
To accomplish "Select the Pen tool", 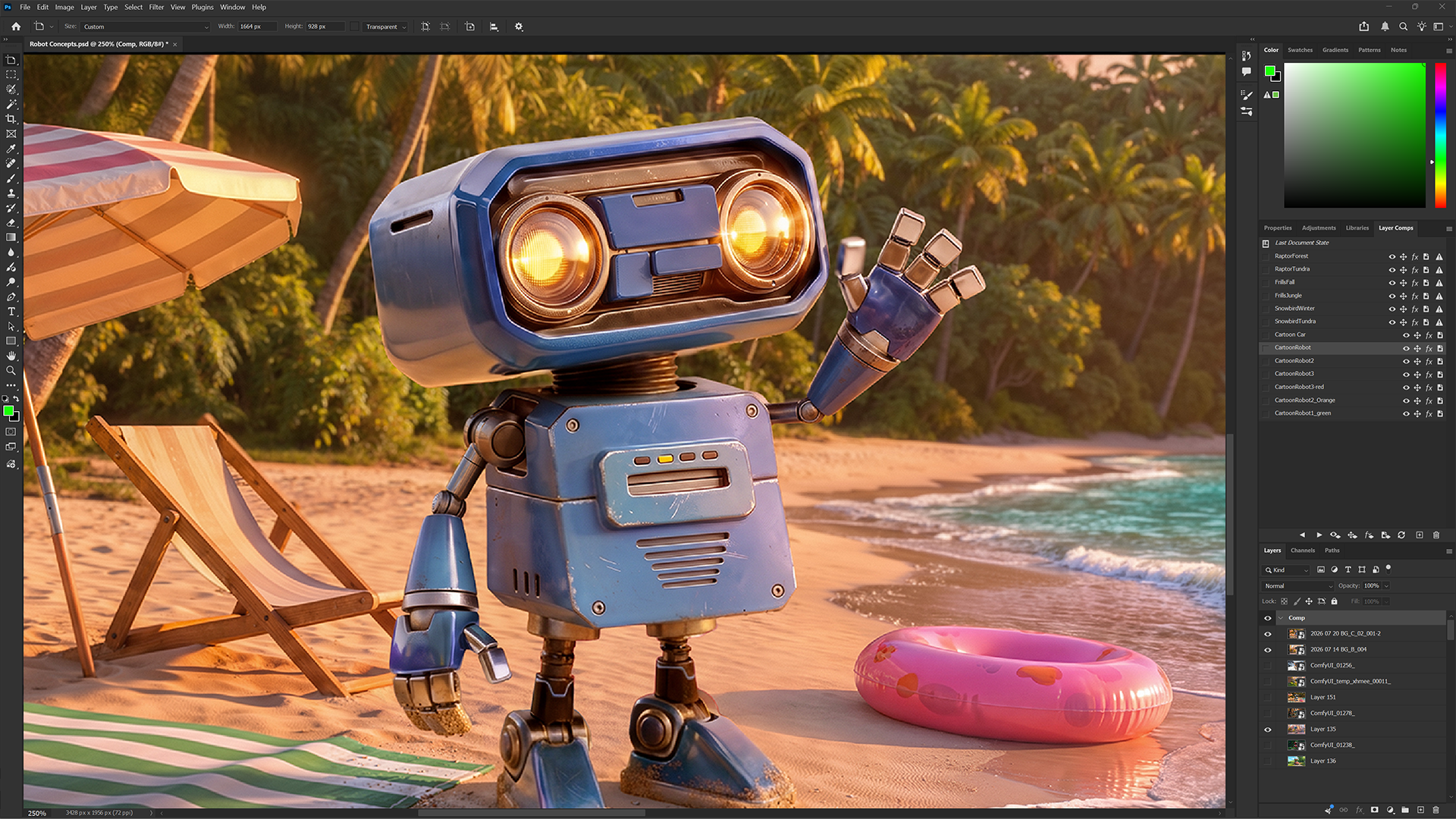I will click(x=11, y=297).
